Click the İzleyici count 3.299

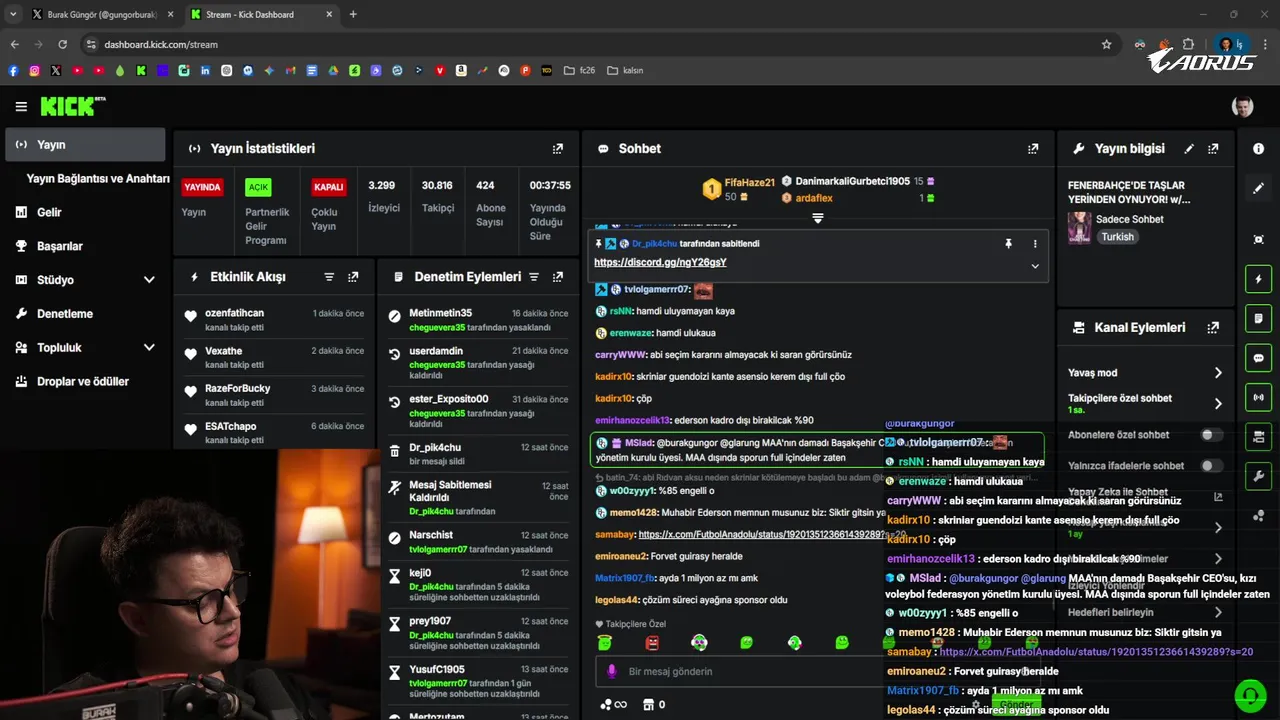coord(382,186)
